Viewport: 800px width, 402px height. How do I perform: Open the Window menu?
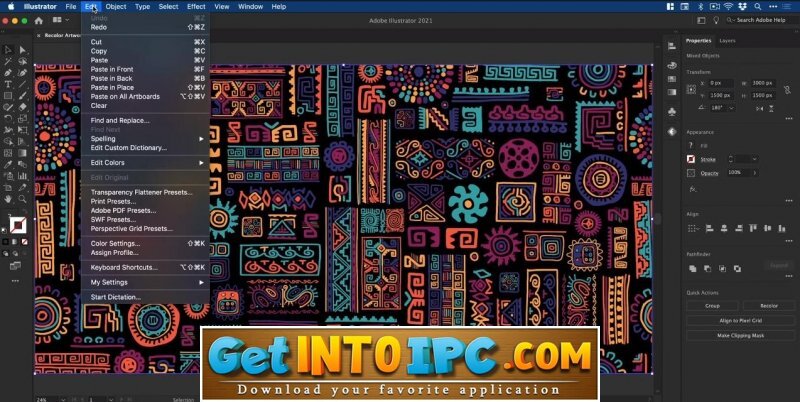251,7
